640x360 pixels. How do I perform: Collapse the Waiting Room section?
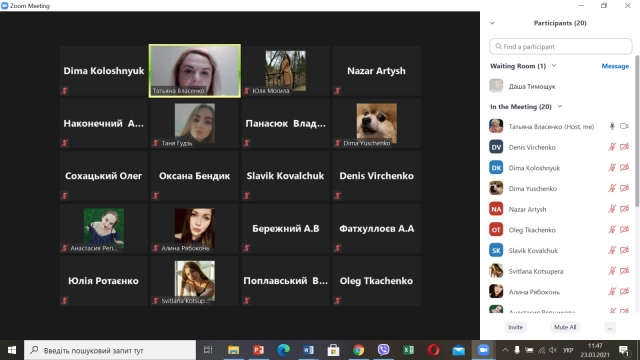coord(554,66)
